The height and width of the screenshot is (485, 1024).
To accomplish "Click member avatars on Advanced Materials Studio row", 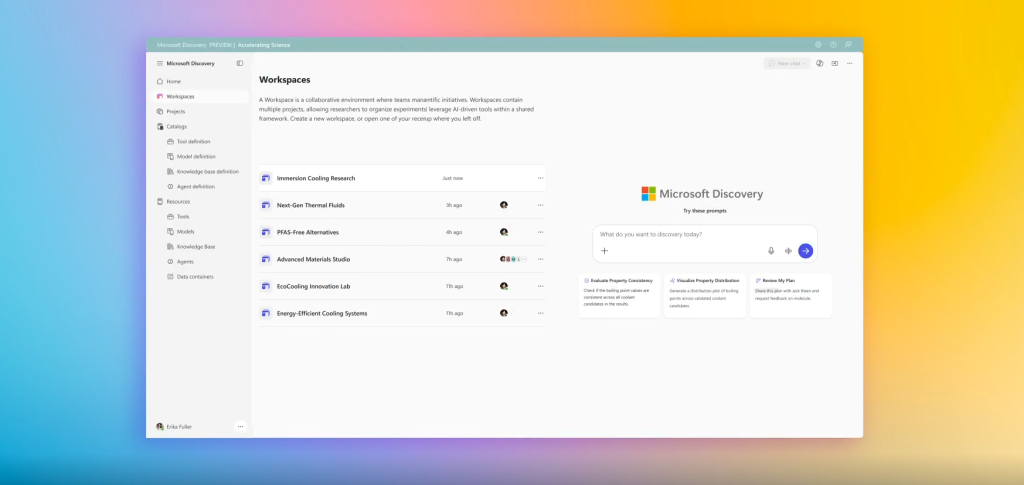I will tap(513, 259).
